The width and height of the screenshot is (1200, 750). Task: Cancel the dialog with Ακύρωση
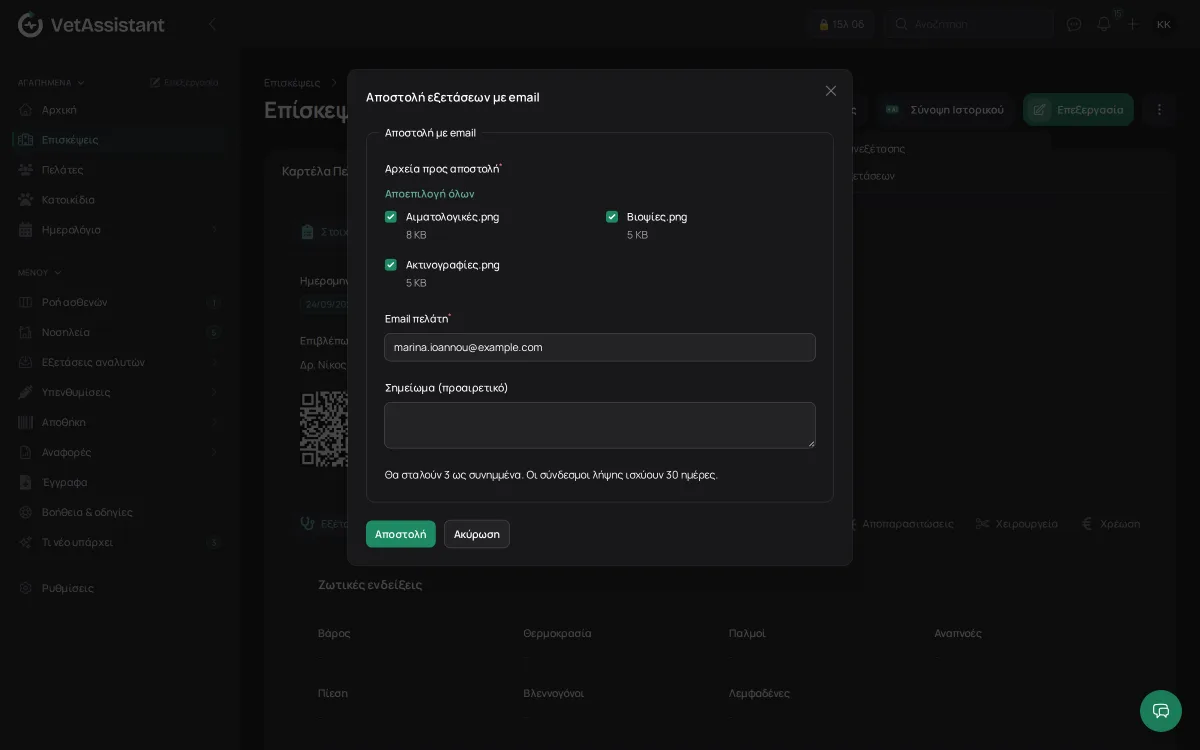tap(477, 534)
